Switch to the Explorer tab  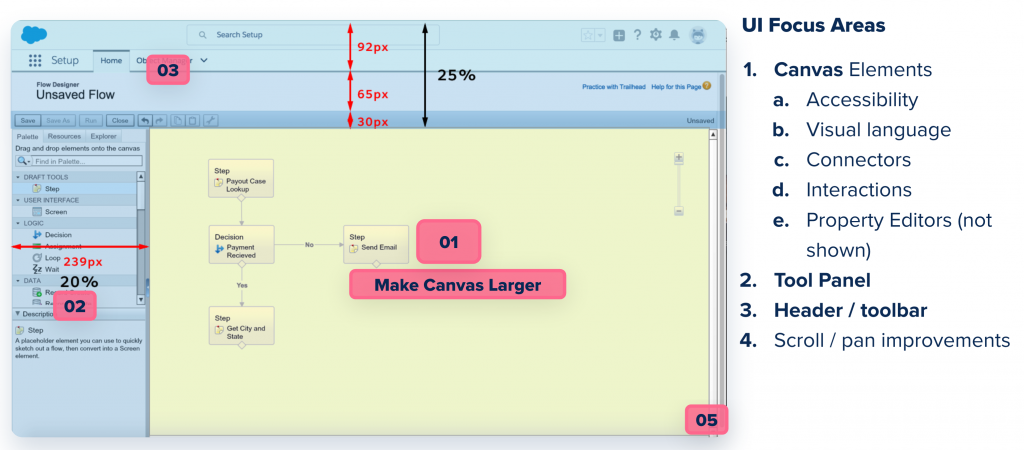(103, 136)
